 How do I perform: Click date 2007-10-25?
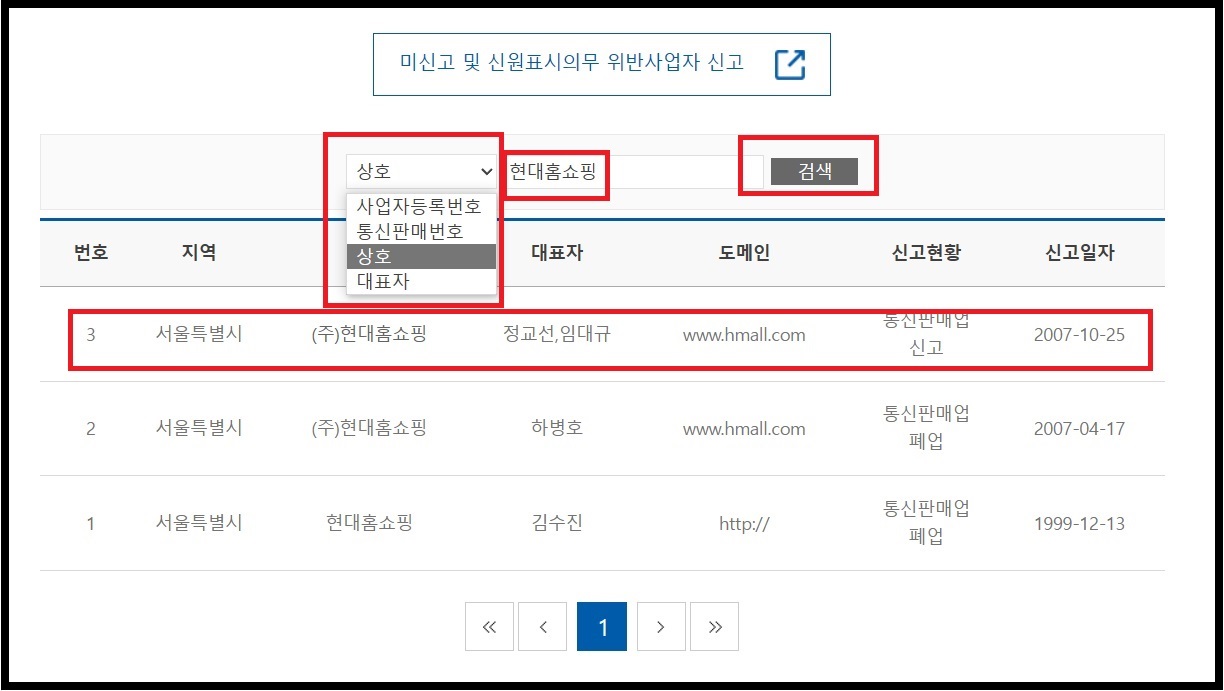[x=1079, y=335]
